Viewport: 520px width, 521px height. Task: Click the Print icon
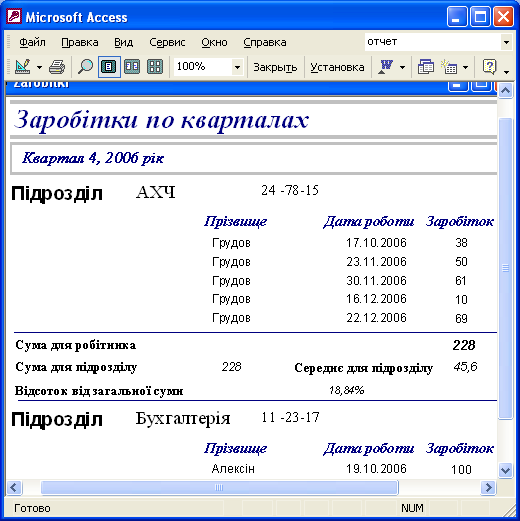click(57, 67)
